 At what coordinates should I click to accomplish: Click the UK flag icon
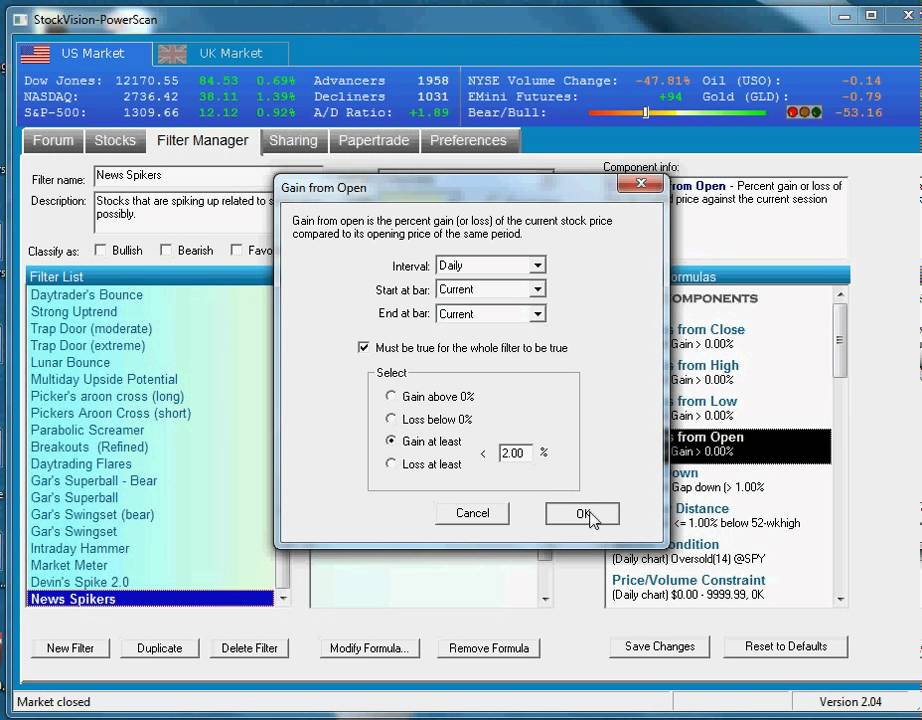click(172, 54)
